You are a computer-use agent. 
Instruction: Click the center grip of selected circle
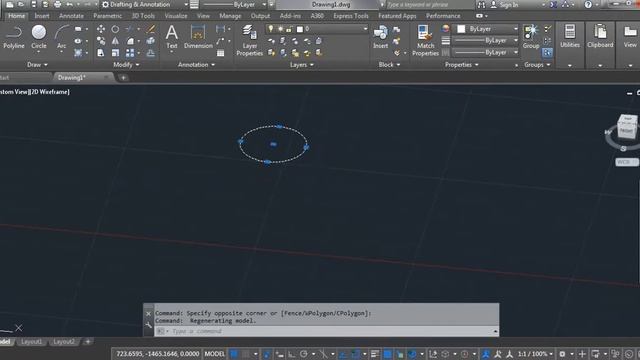[x=273, y=144]
